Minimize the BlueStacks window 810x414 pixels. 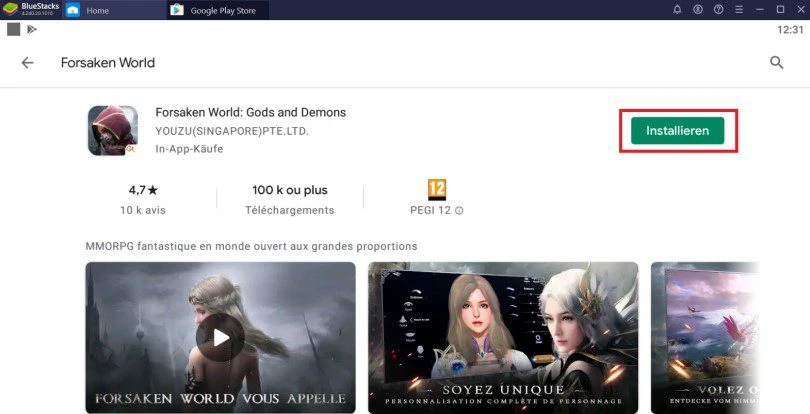(x=760, y=9)
